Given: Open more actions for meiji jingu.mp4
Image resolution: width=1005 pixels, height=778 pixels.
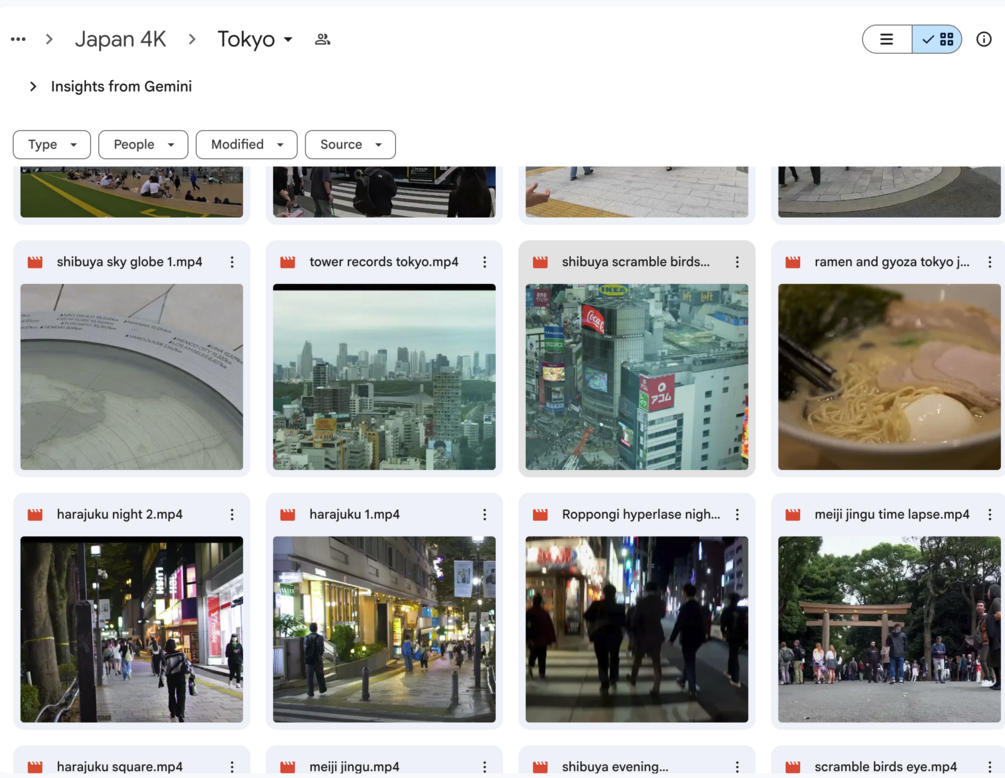Looking at the screenshot, I should tap(485, 767).
